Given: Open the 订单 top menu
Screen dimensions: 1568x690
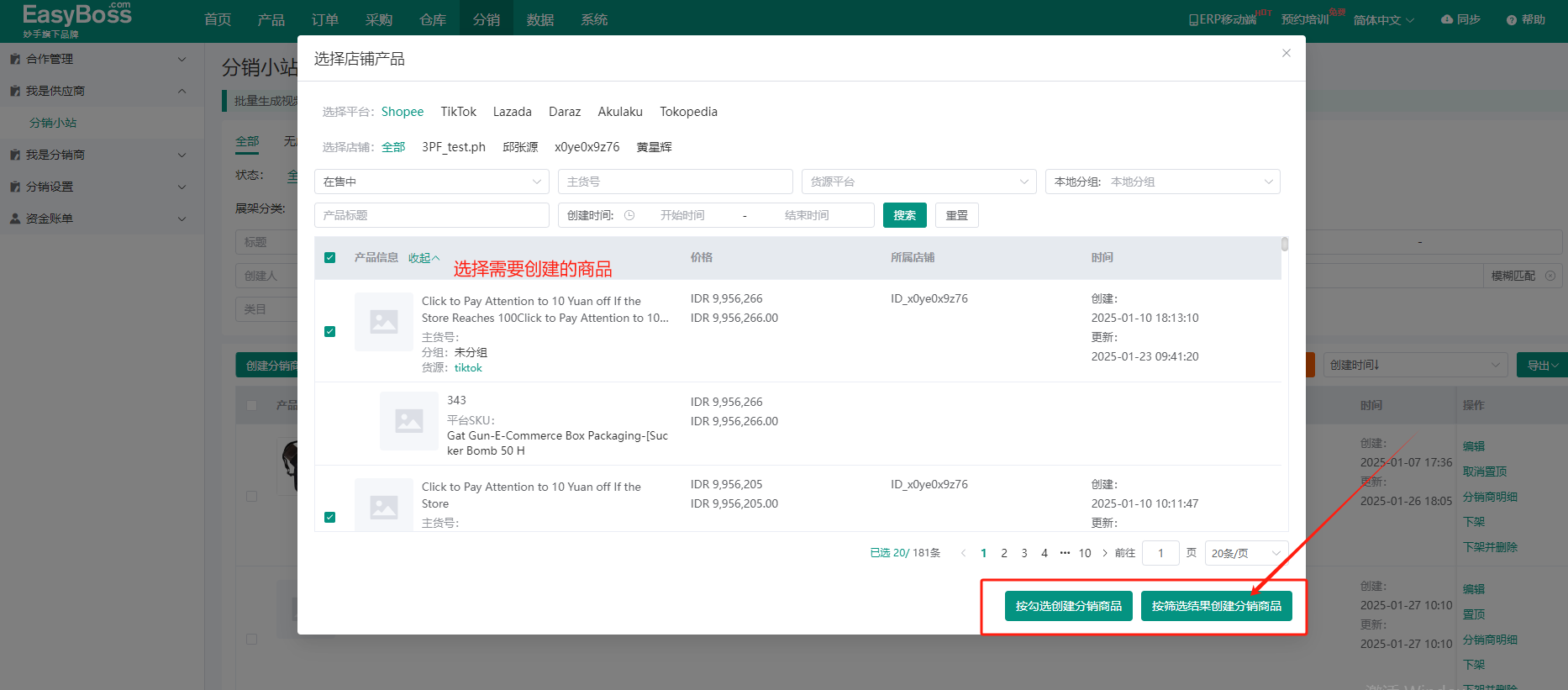Looking at the screenshot, I should [x=325, y=19].
